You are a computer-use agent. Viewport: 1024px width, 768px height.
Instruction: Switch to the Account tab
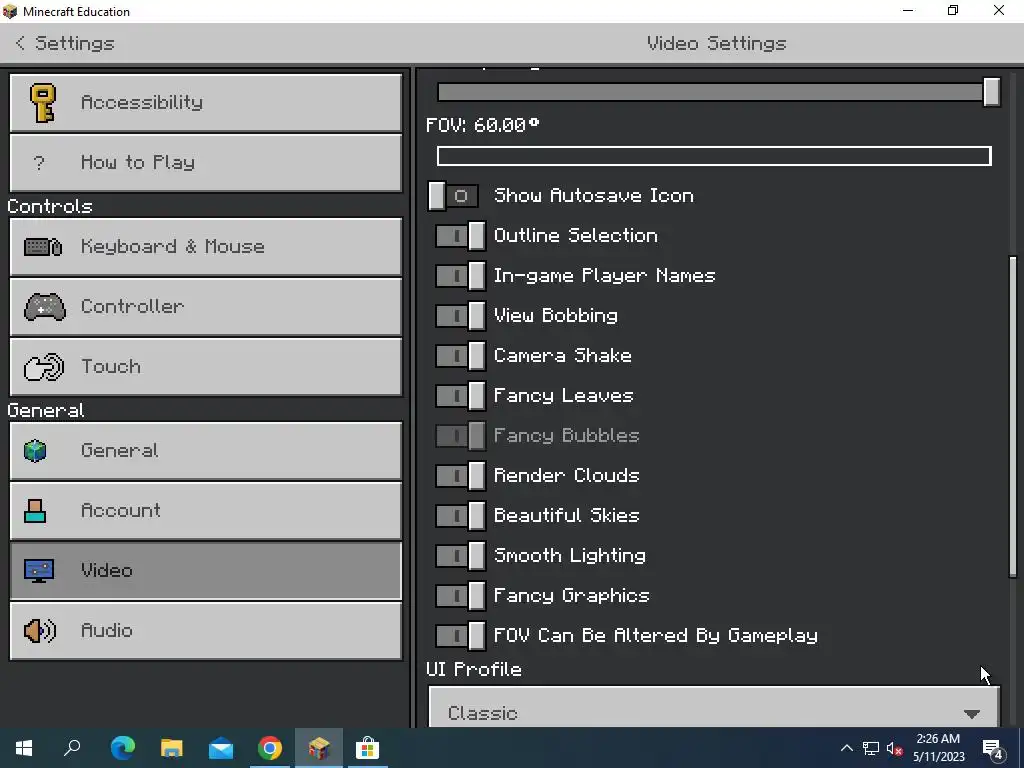coord(206,511)
